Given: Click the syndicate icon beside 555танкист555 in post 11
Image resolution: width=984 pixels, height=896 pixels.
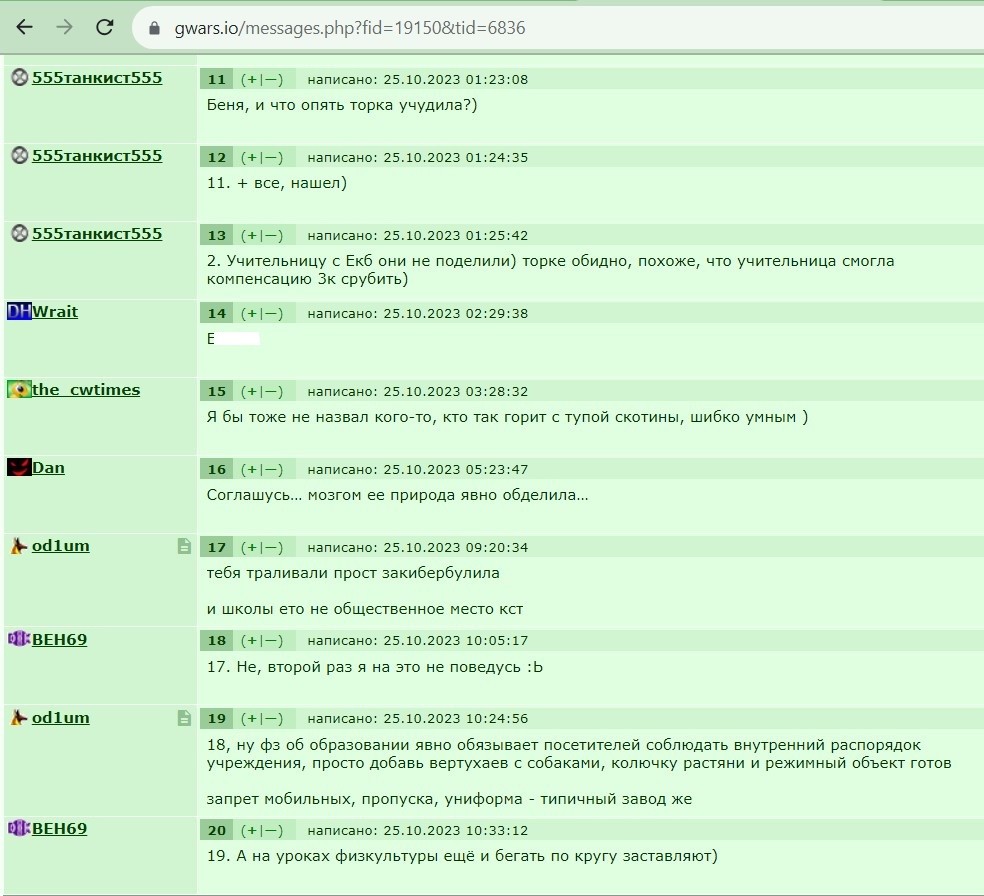Looking at the screenshot, I should (20, 77).
